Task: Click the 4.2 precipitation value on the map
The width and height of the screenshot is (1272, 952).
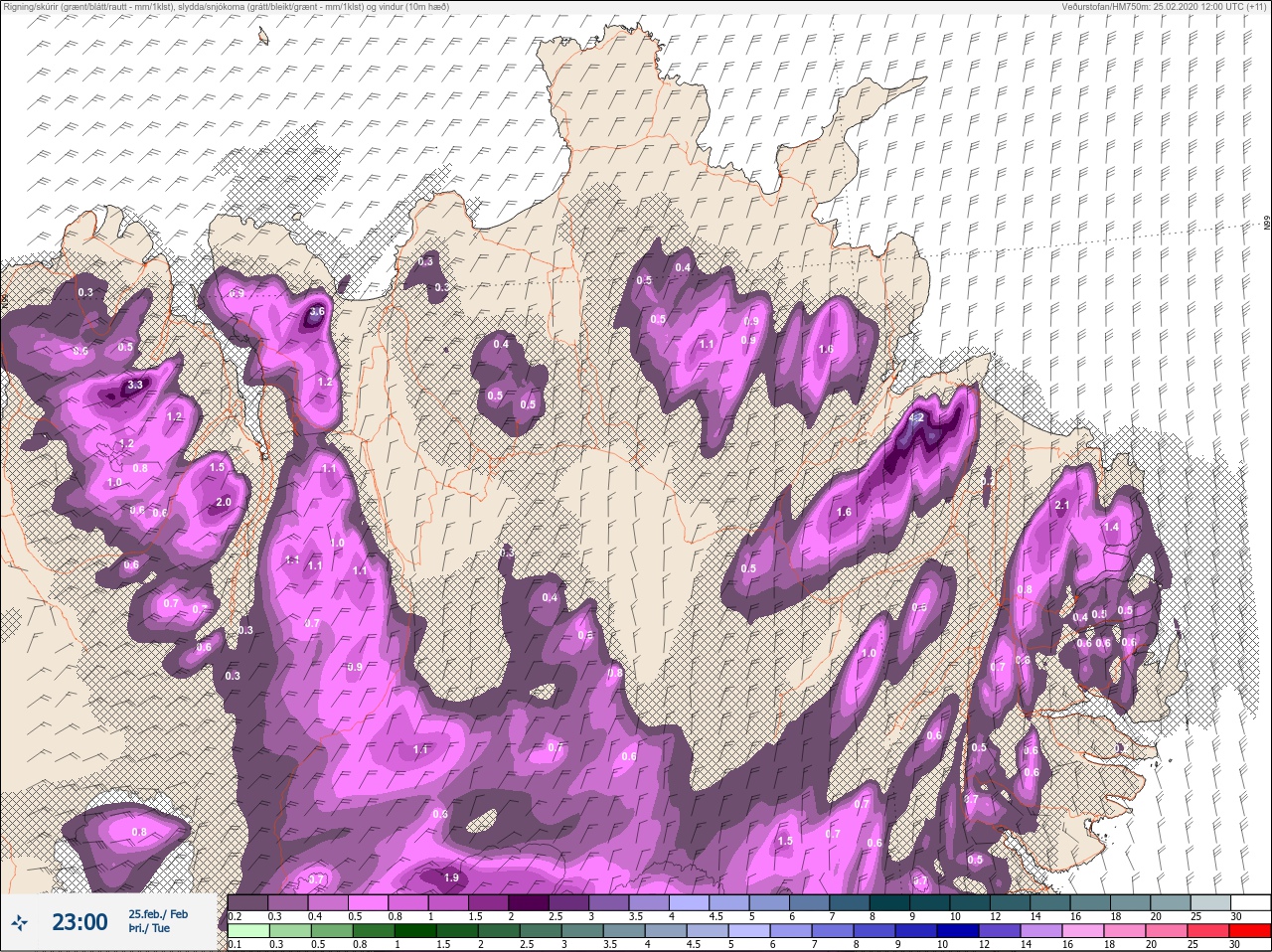Action: click(x=917, y=418)
